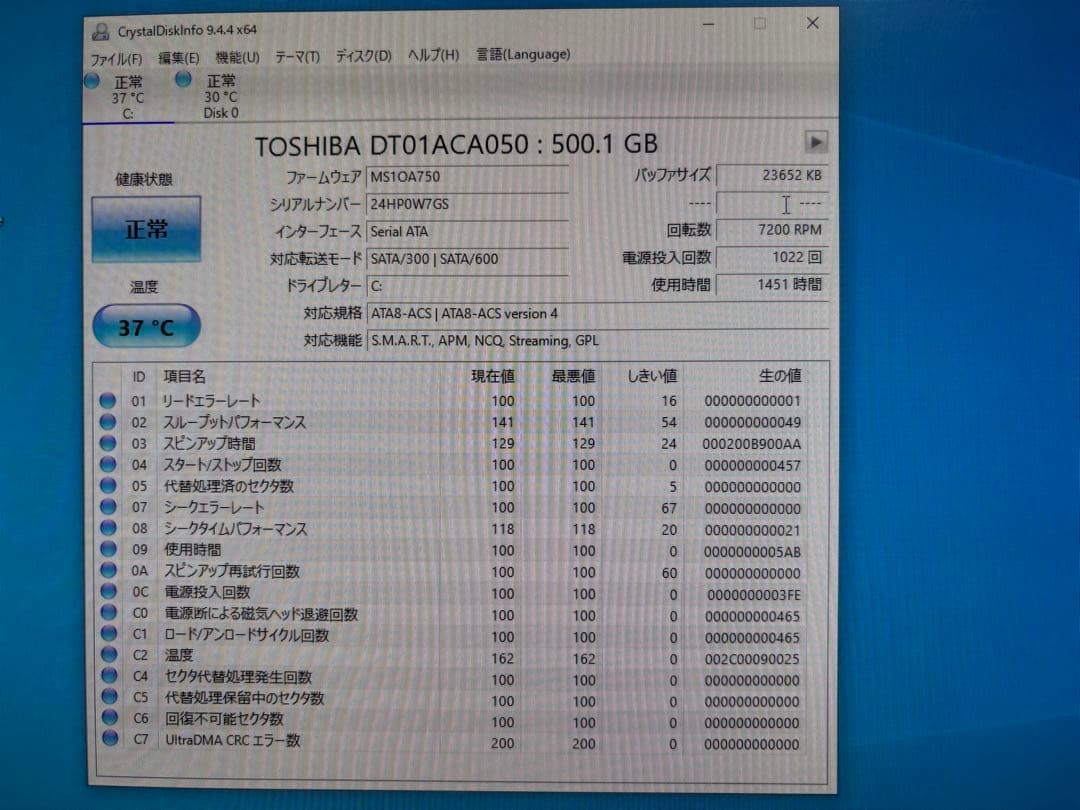Click the health lamp beside リードエラーレート
This screenshot has height=810, width=1080.
[108, 401]
